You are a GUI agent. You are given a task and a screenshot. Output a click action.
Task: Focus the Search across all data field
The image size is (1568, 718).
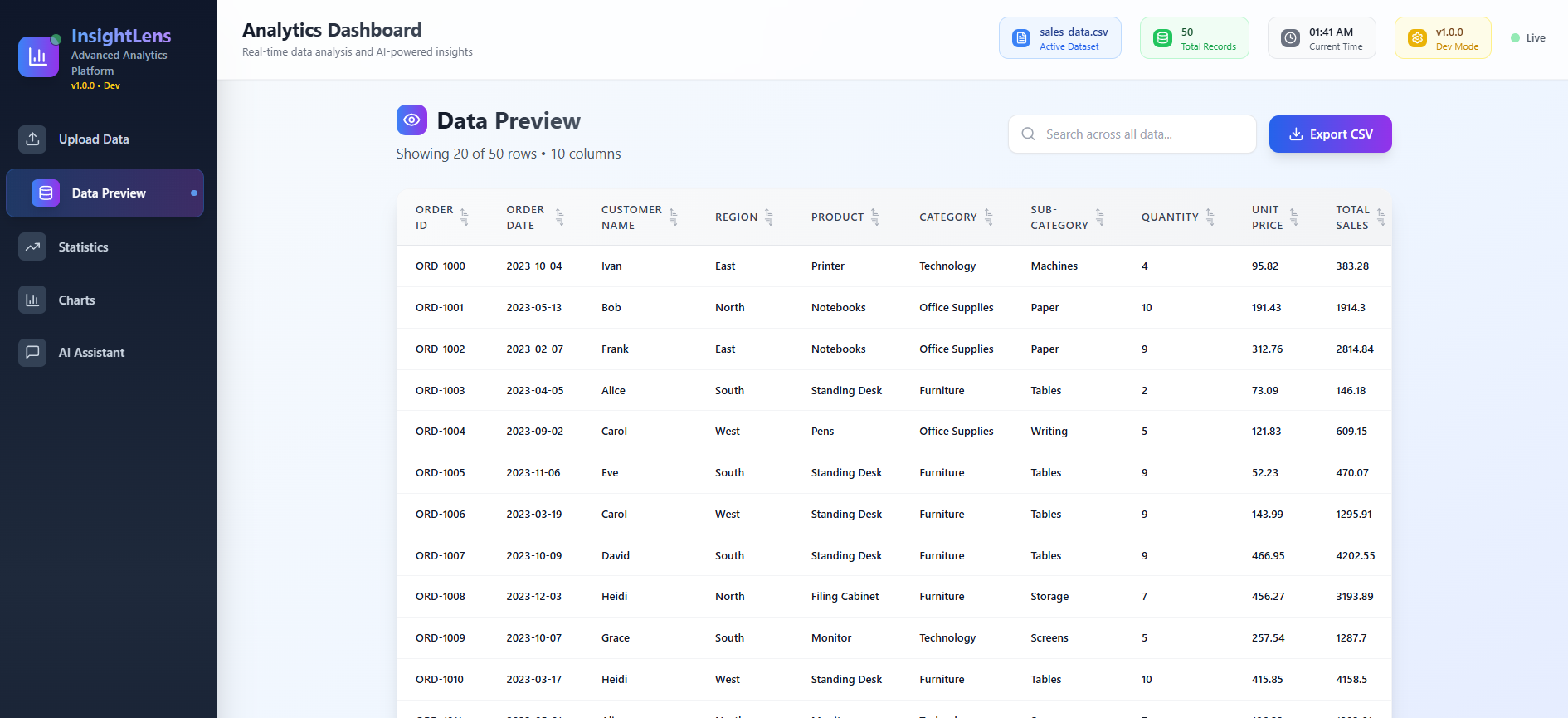point(1132,134)
